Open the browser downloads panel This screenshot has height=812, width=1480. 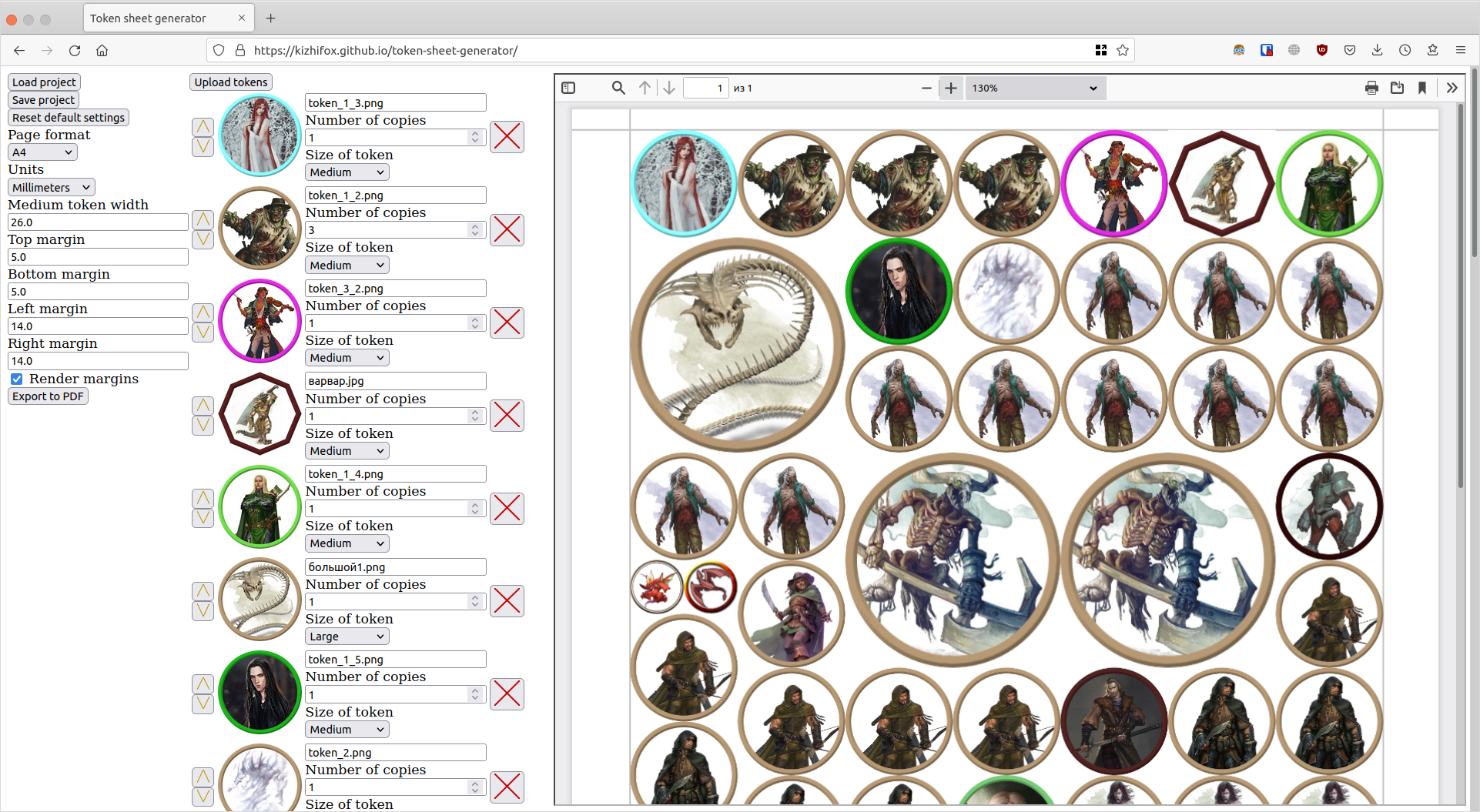tap(1377, 50)
